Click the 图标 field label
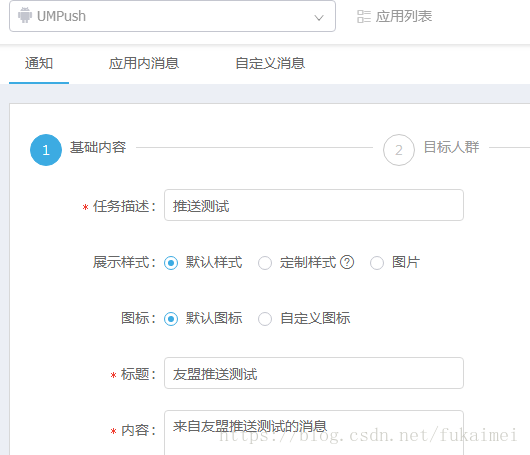 point(138,318)
